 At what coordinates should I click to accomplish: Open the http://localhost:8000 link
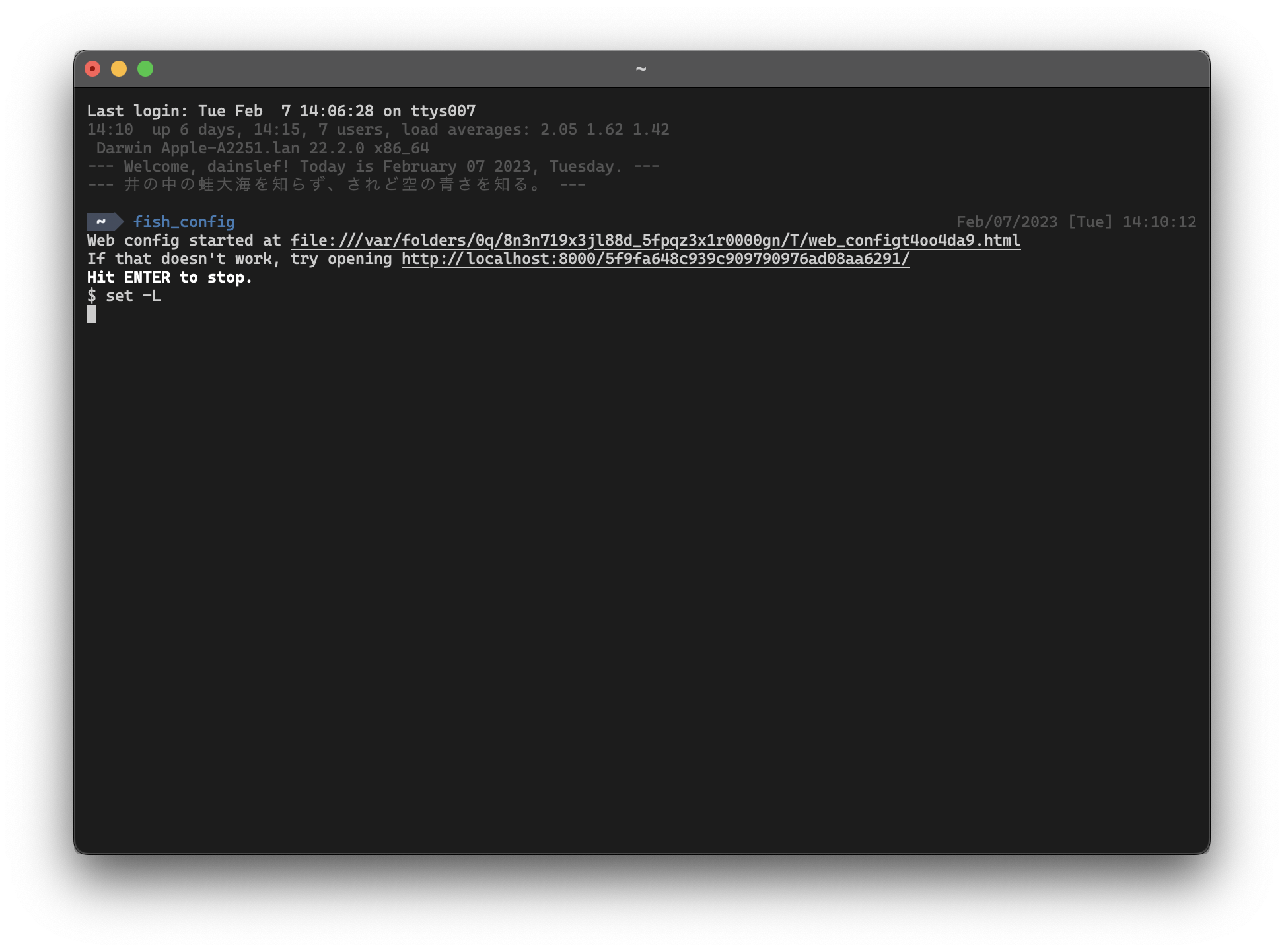point(655,259)
